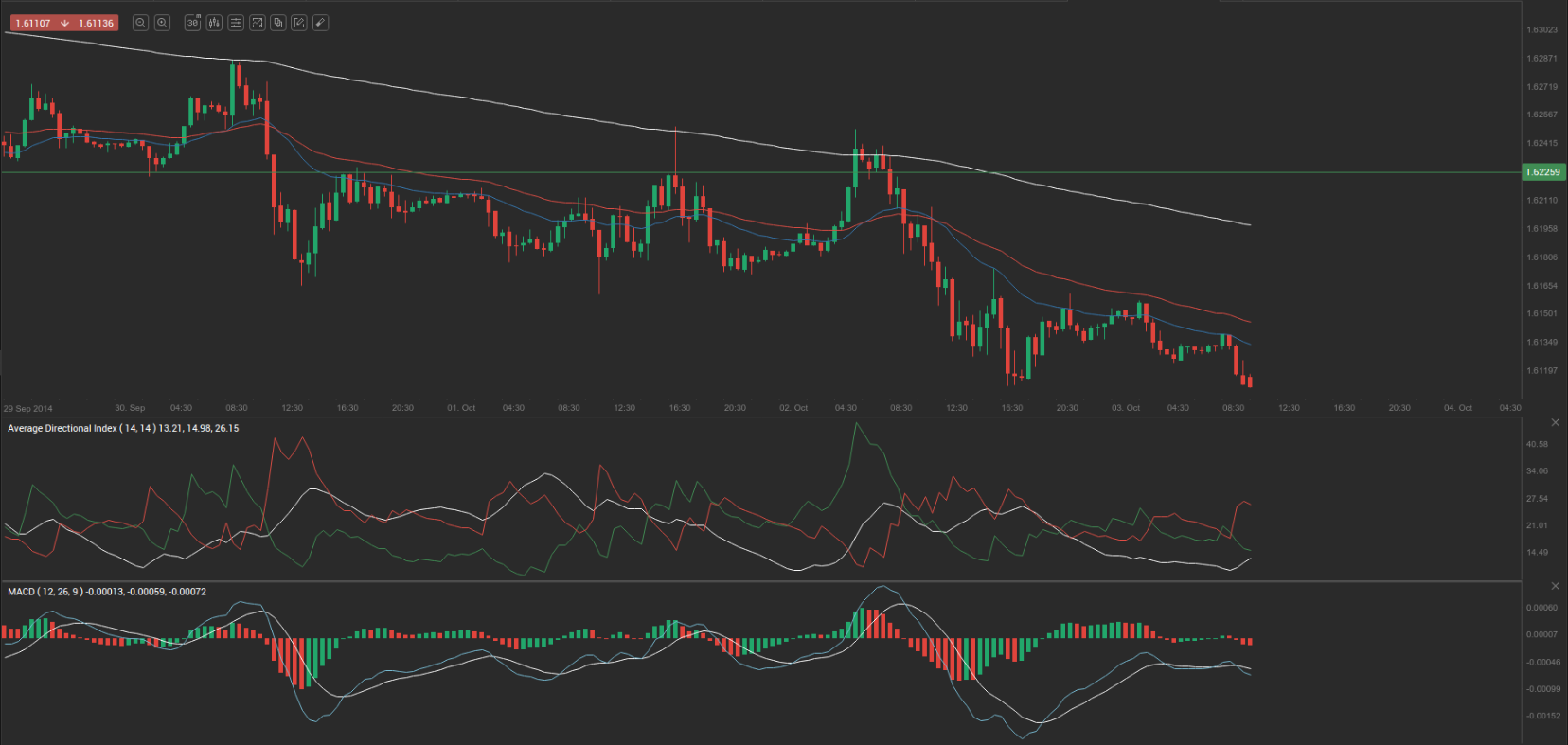Close the Average Directional Index panel
The width and height of the screenshot is (1568, 745).
click(x=1555, y=422)
